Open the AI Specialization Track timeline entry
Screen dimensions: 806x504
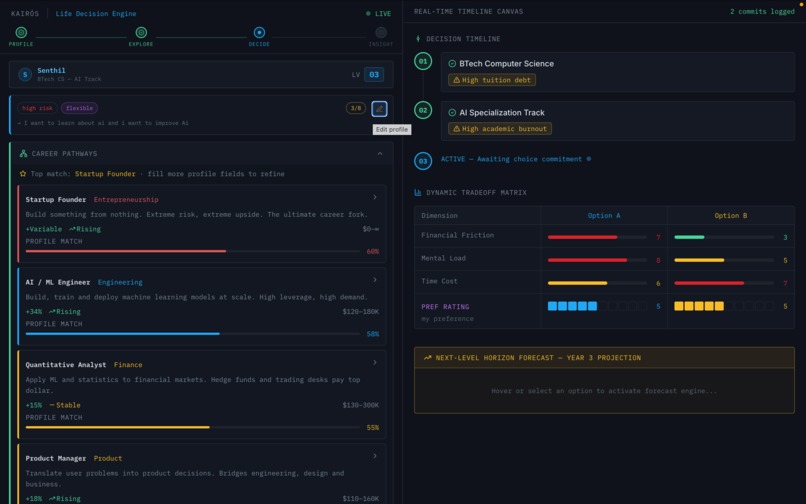coord(617,121)
